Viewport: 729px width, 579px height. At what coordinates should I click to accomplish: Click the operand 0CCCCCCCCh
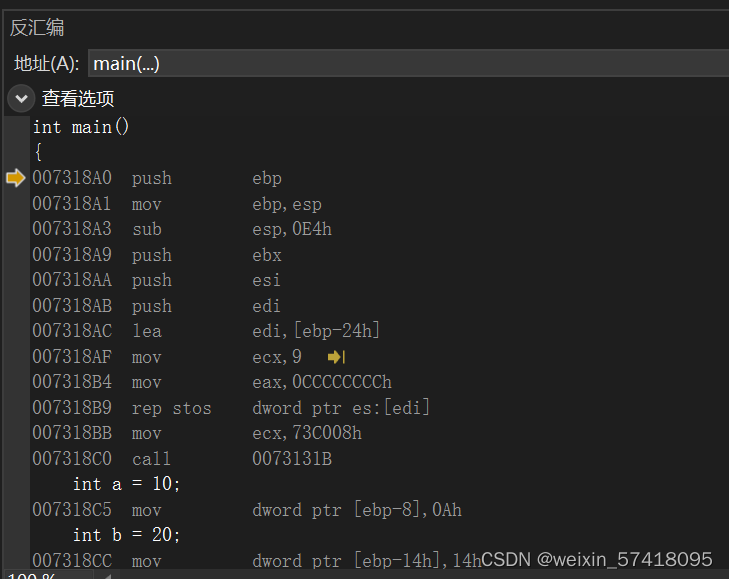[x=342, y=382]
